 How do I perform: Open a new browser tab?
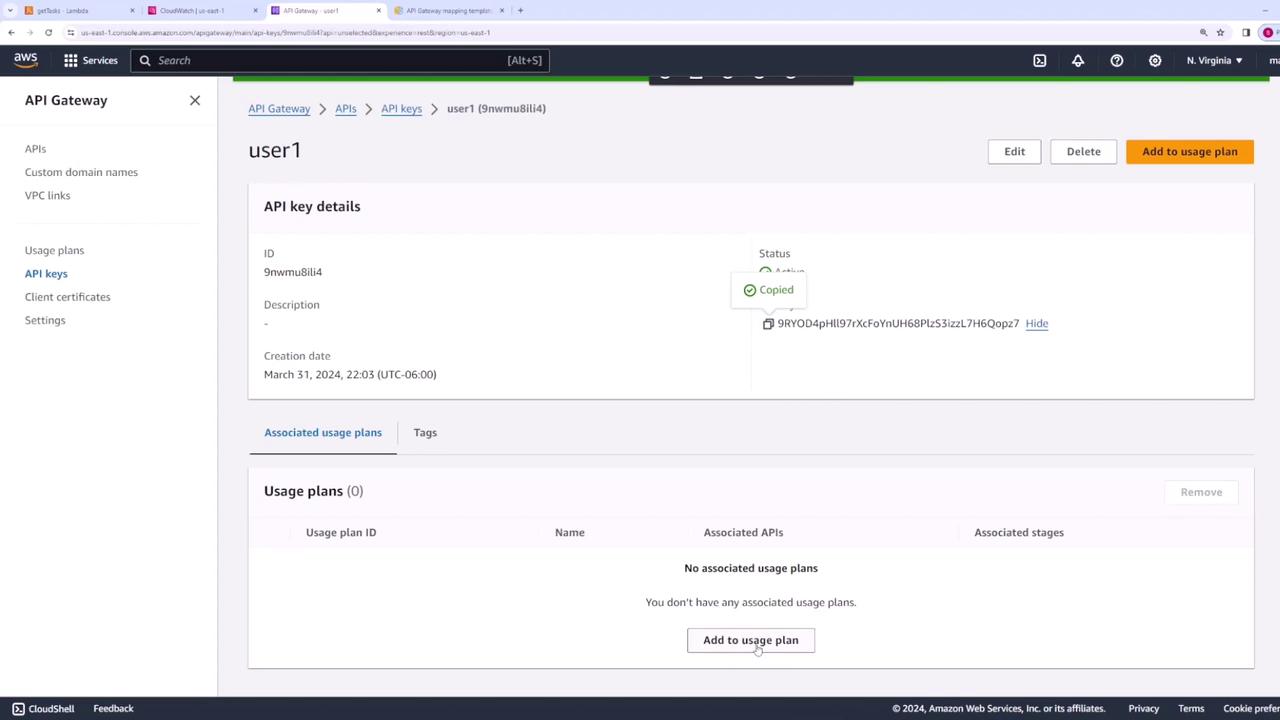520,10
